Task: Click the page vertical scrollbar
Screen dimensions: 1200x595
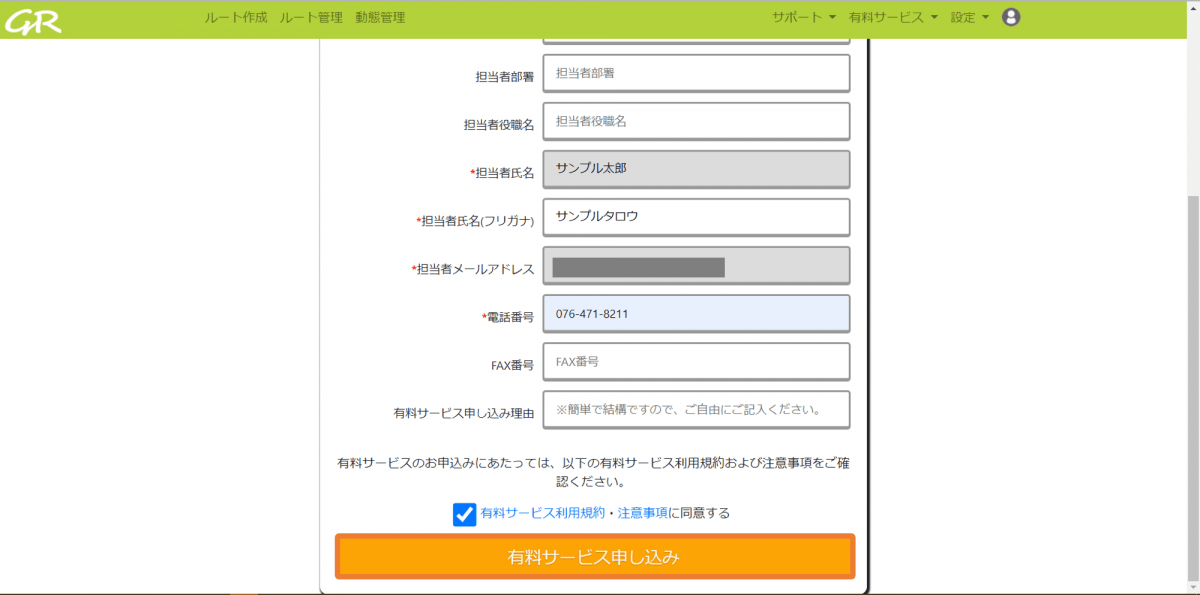Action: pyautogui.click(x=1192, y=380)
